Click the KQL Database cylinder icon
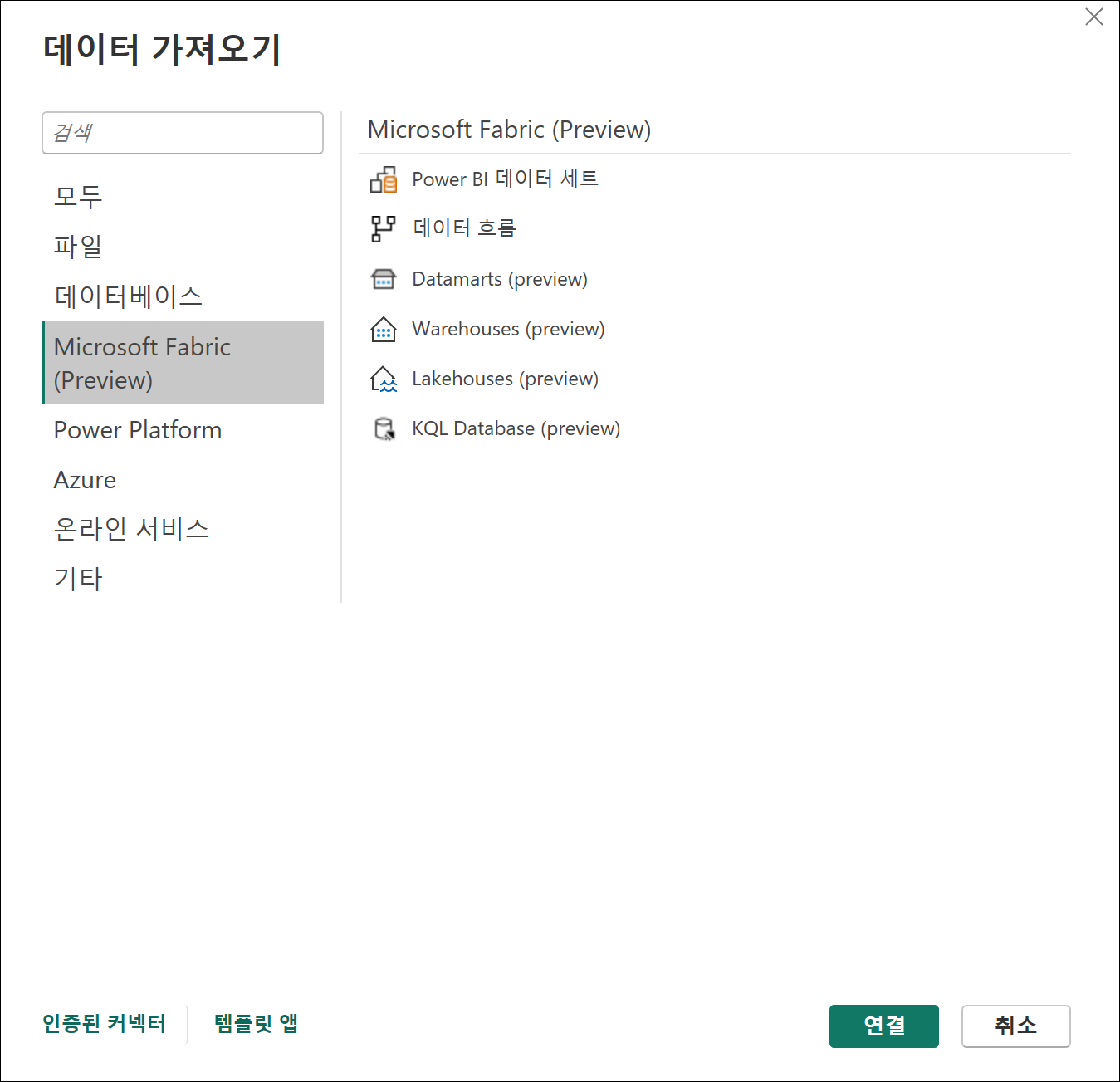This screenshot has height=1082, width=1120. click(x=384, y=428)
